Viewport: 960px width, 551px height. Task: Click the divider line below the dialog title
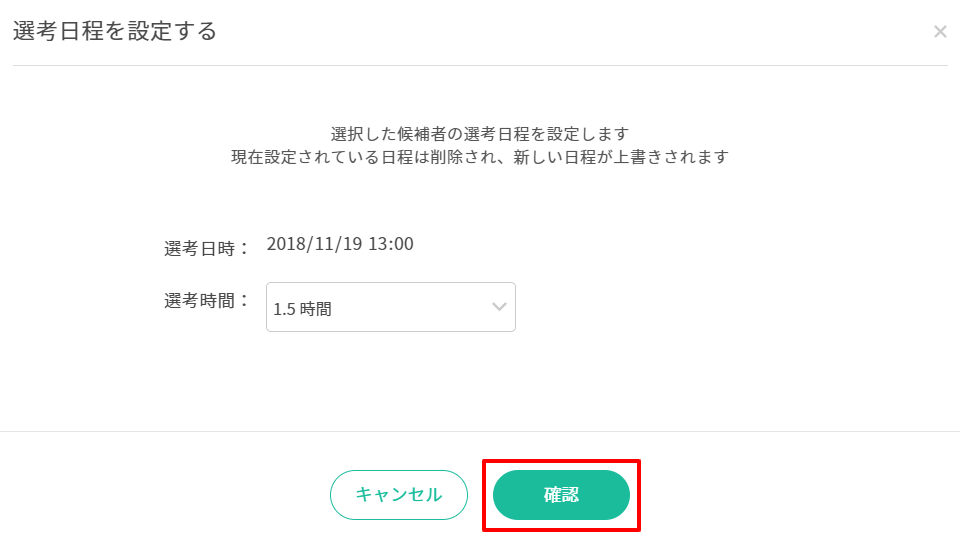[480, 66]
